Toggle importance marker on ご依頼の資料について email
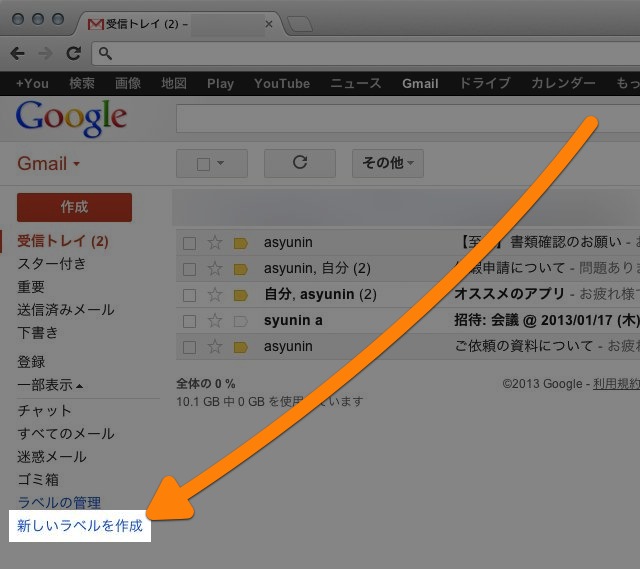The width and height of the screenshot is (640, 569). pyautogui.click(x=241, y=348)
